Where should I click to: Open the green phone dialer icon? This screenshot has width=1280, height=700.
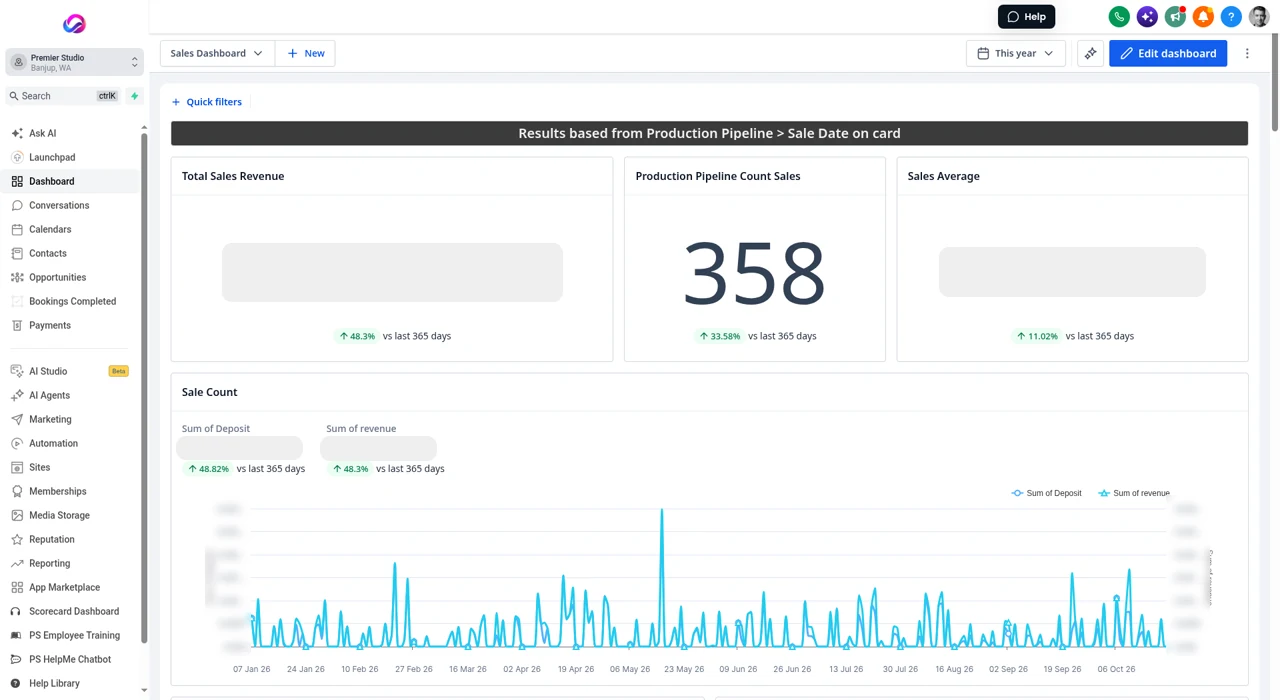(1119, 17)
